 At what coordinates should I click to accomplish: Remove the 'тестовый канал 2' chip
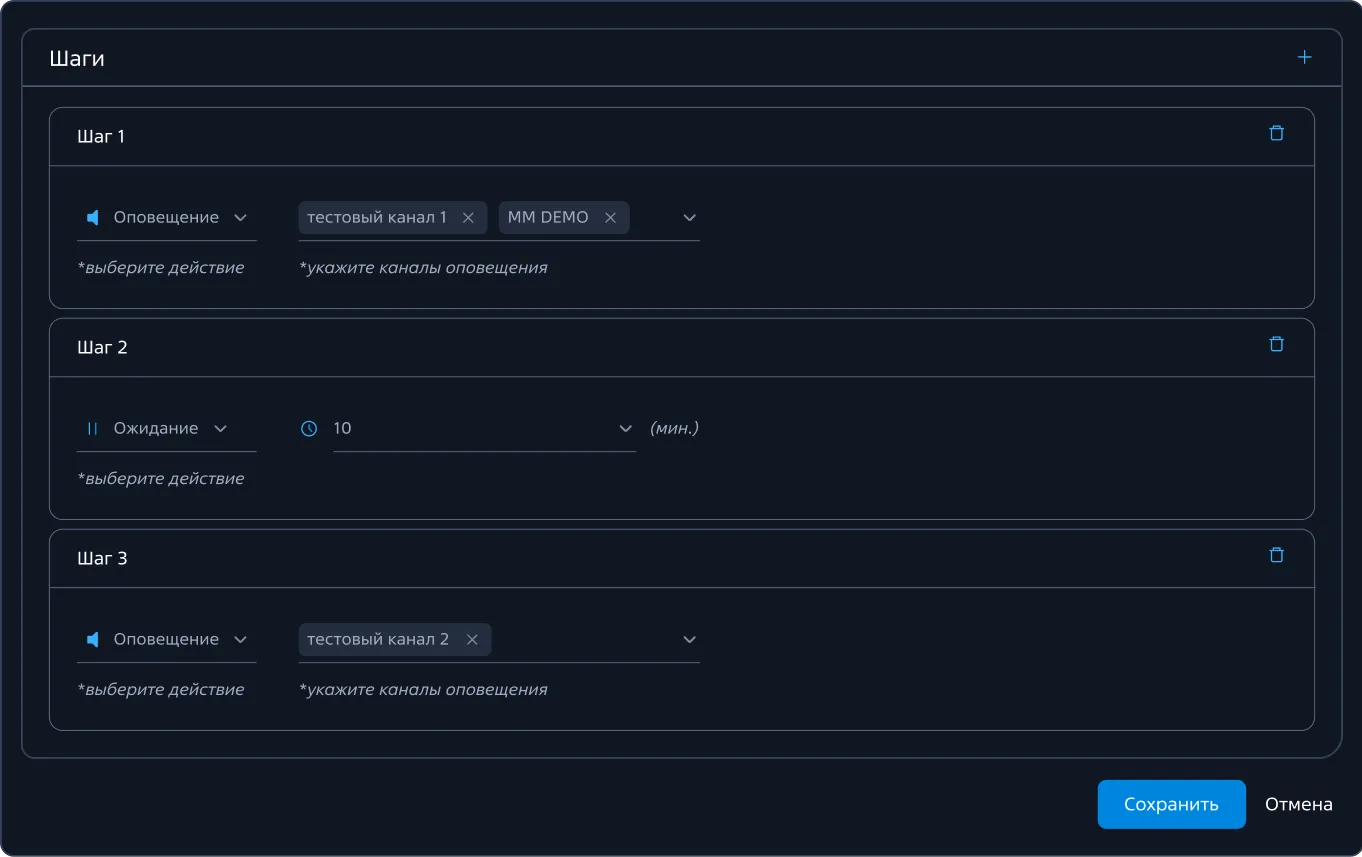tap(472, 640)
